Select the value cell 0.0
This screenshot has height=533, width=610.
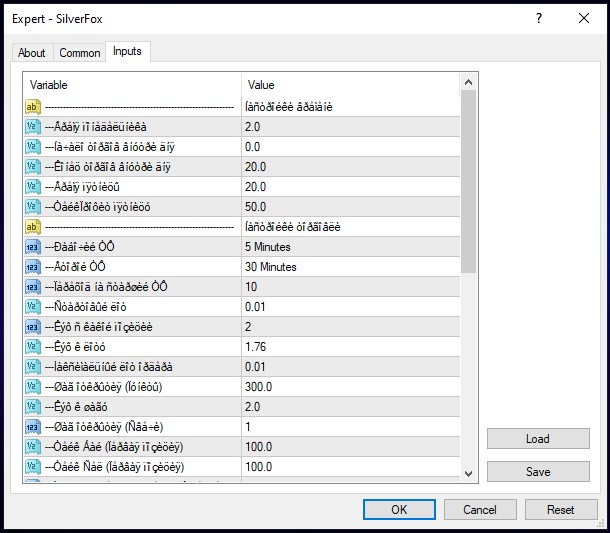point(351,147)
